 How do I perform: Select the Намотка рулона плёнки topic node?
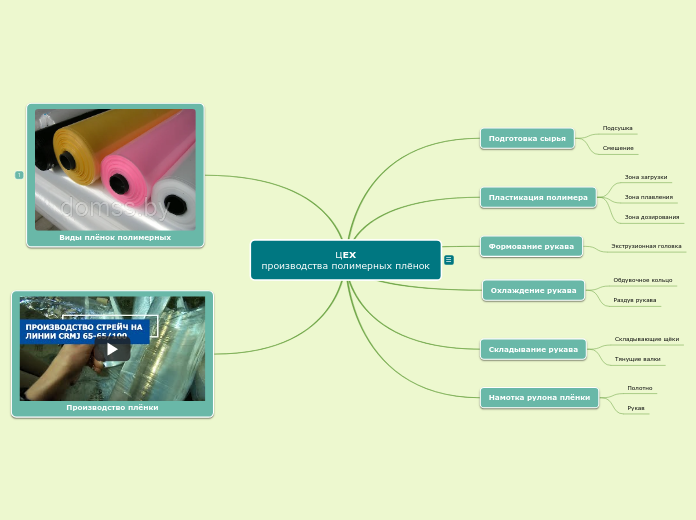[x=539, y=397]
